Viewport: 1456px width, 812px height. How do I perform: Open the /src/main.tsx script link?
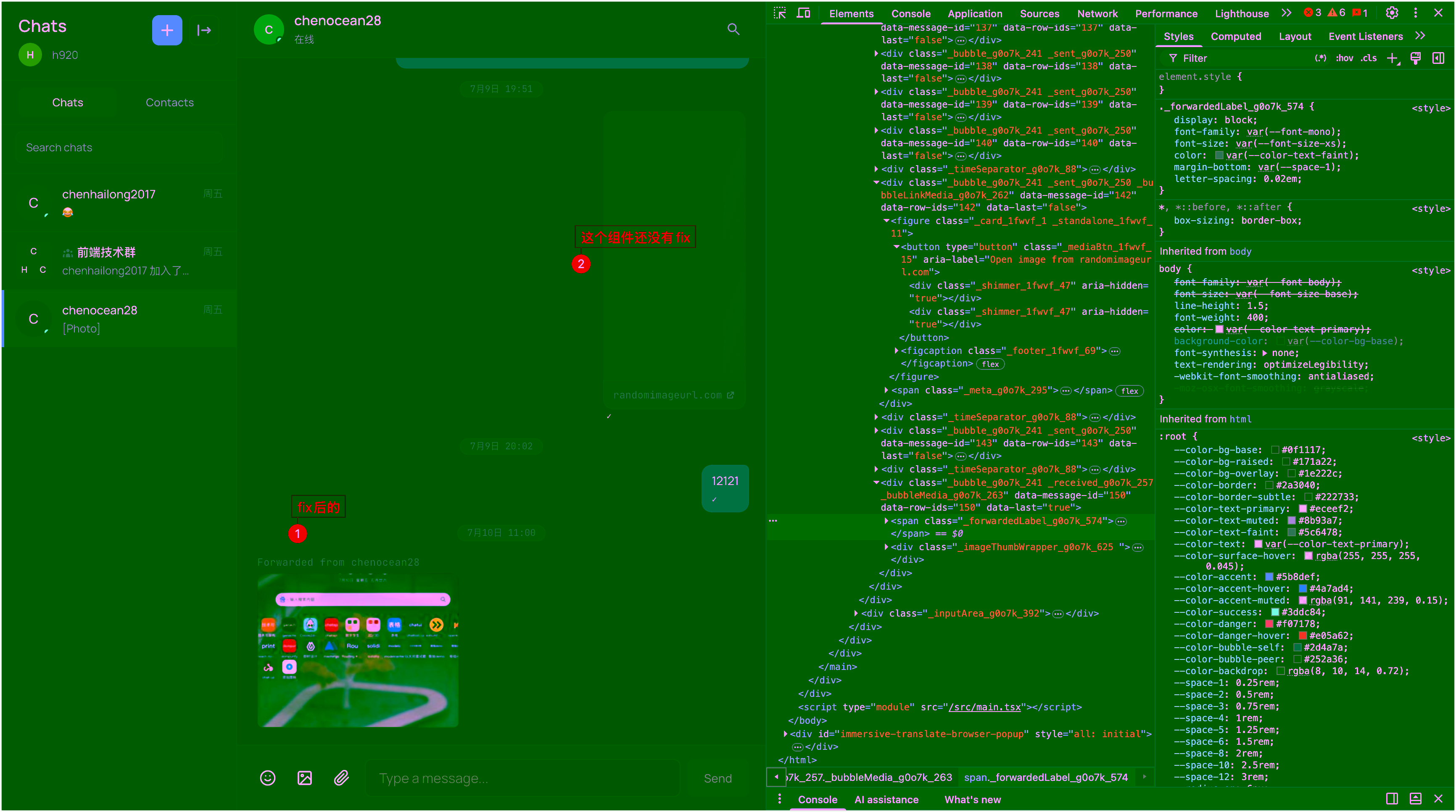(985, 707)
